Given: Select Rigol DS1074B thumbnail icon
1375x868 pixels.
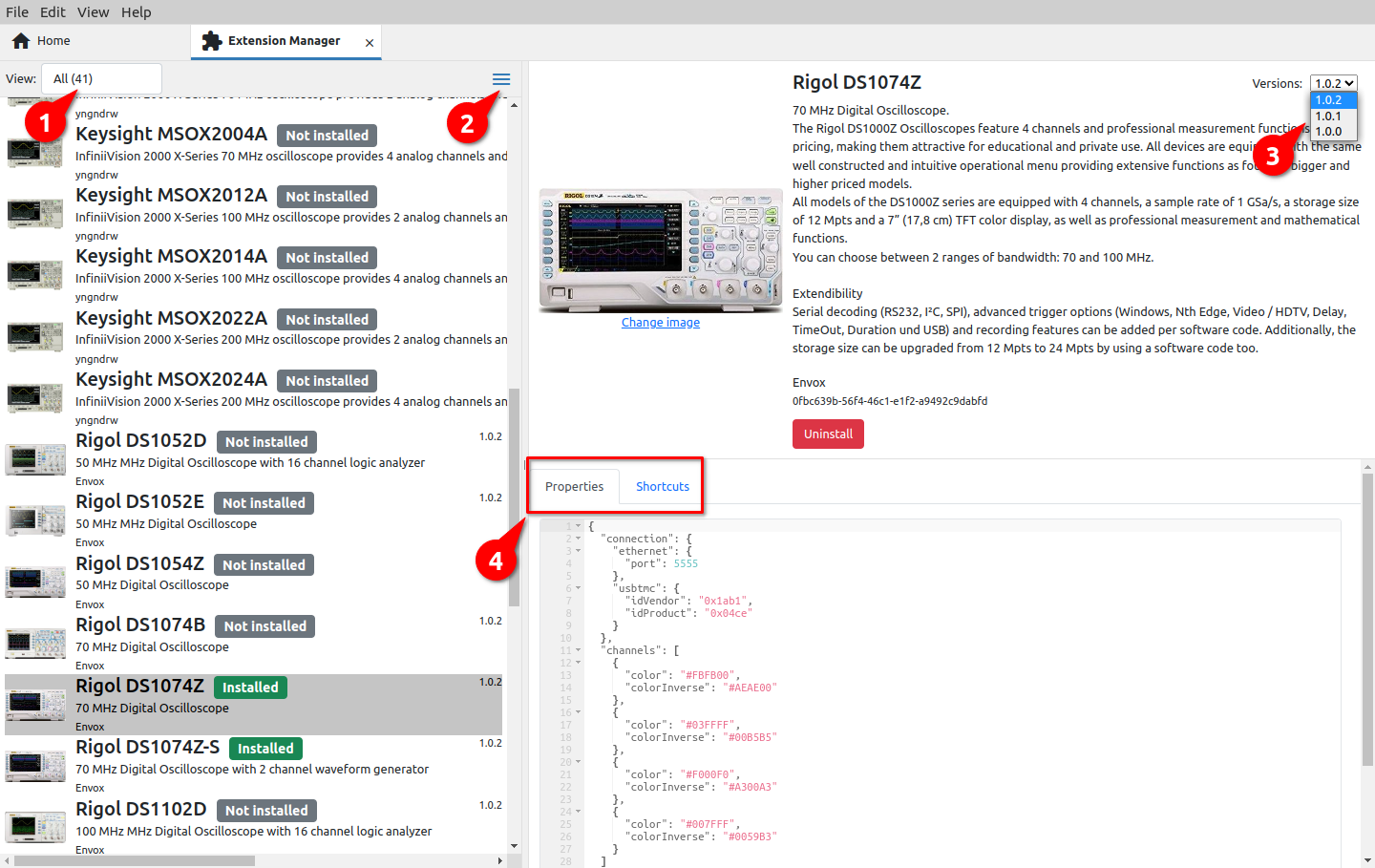Looking at the screenshot, I should [35, 643].
